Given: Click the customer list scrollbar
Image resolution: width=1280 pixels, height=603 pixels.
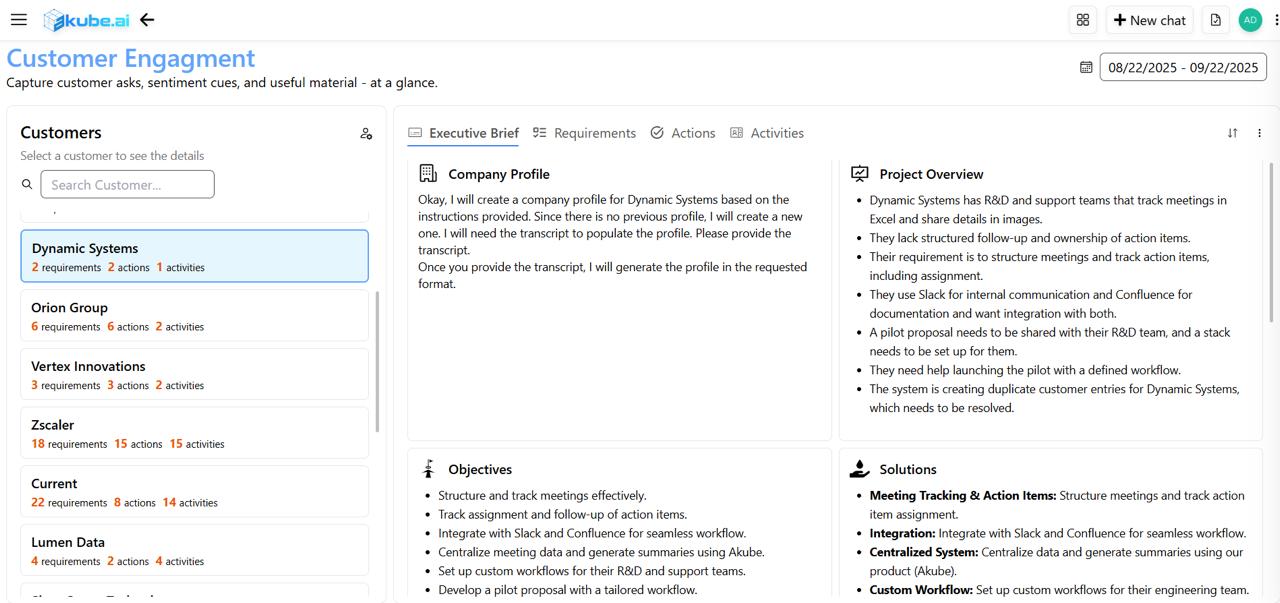Looking at the screenshot, I should pos(377,360).
